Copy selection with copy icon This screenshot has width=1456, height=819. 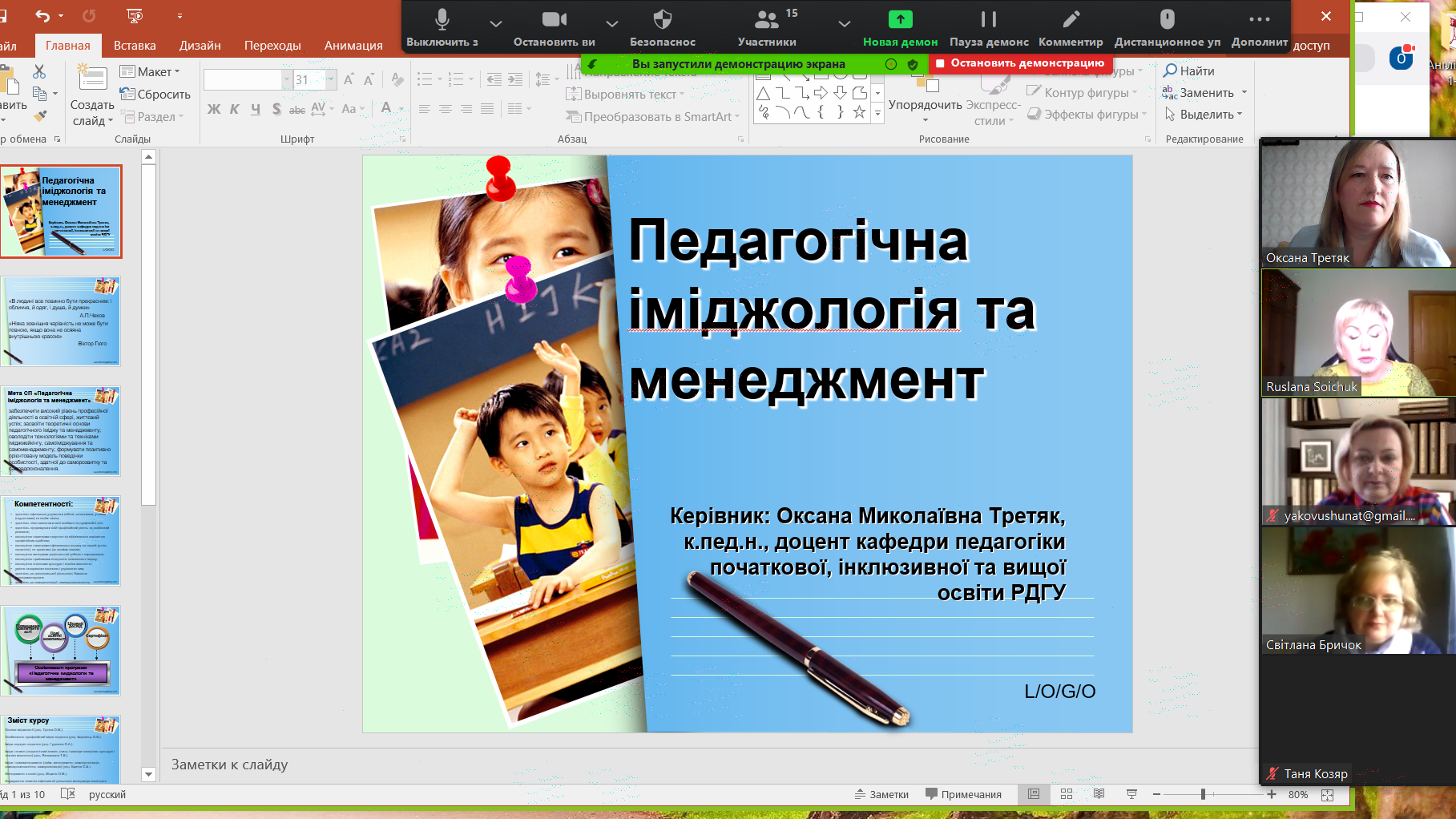point(39,94)
